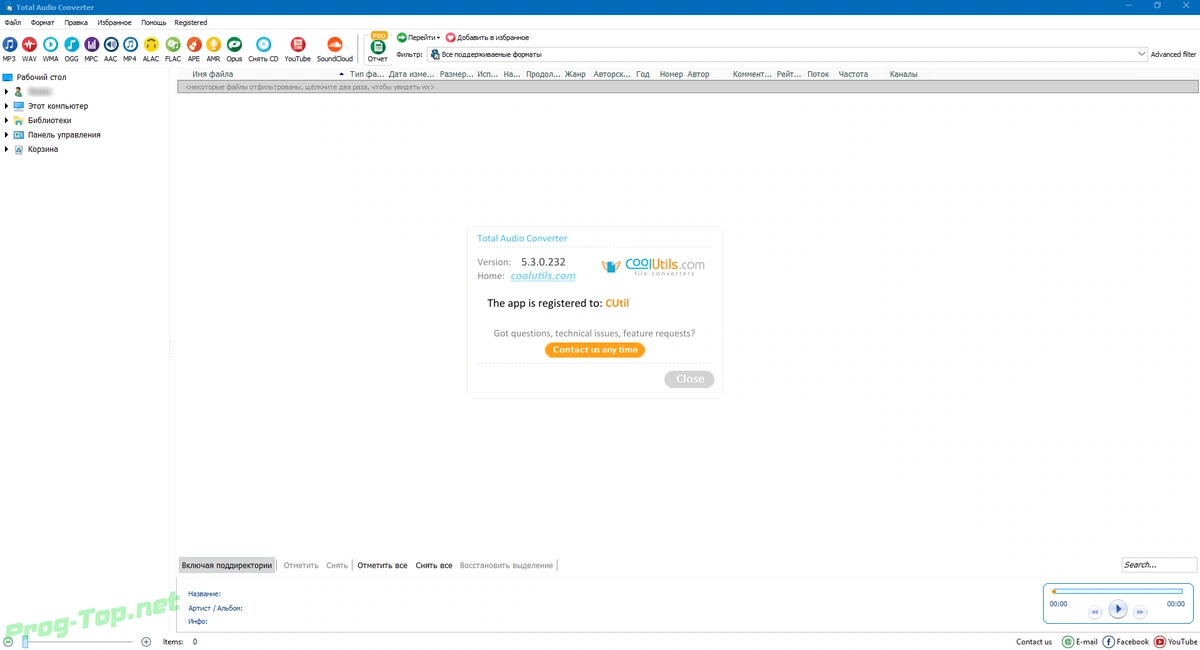Open the SoundCloud download tool
The image size is (1200, 650).
335,48
